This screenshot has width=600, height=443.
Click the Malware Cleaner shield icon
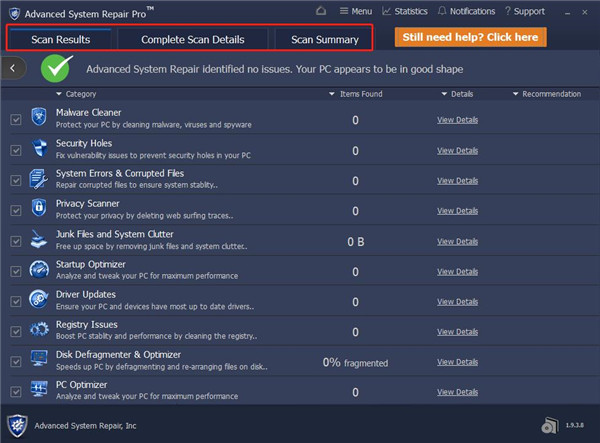tap(38, 119)
